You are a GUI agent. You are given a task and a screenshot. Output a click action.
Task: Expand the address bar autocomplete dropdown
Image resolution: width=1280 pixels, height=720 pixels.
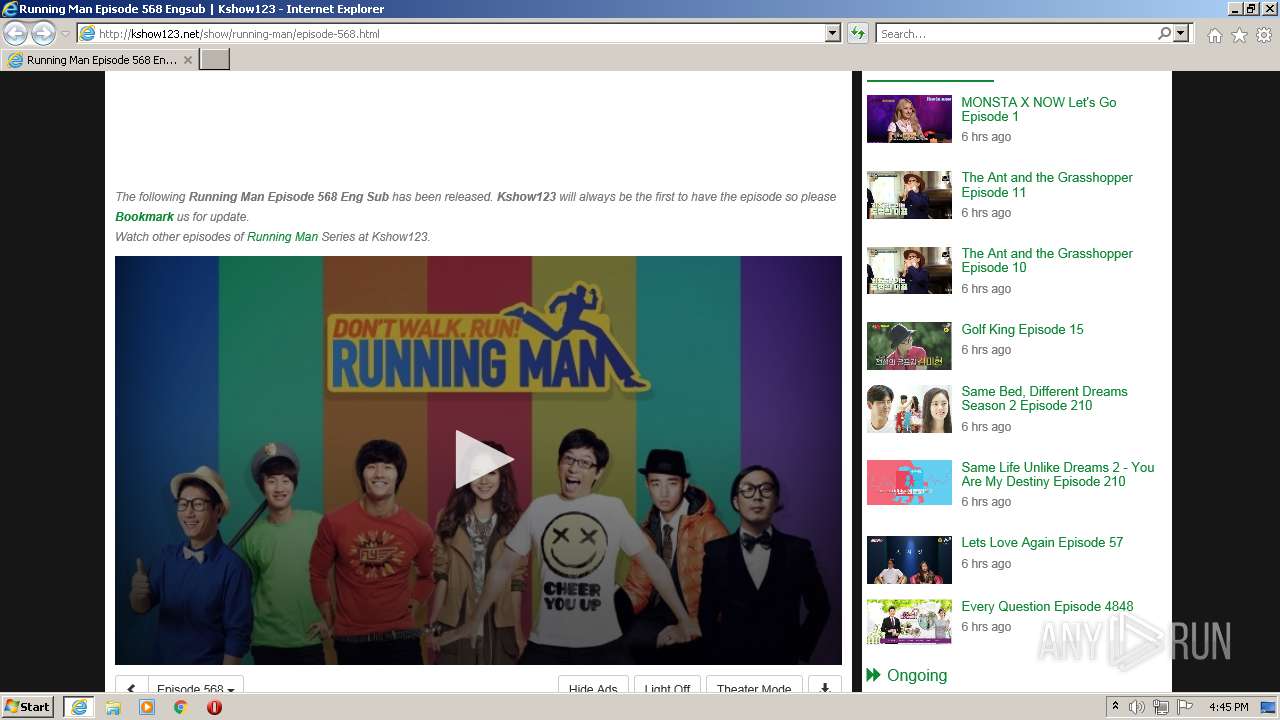(x=832, y=34)
